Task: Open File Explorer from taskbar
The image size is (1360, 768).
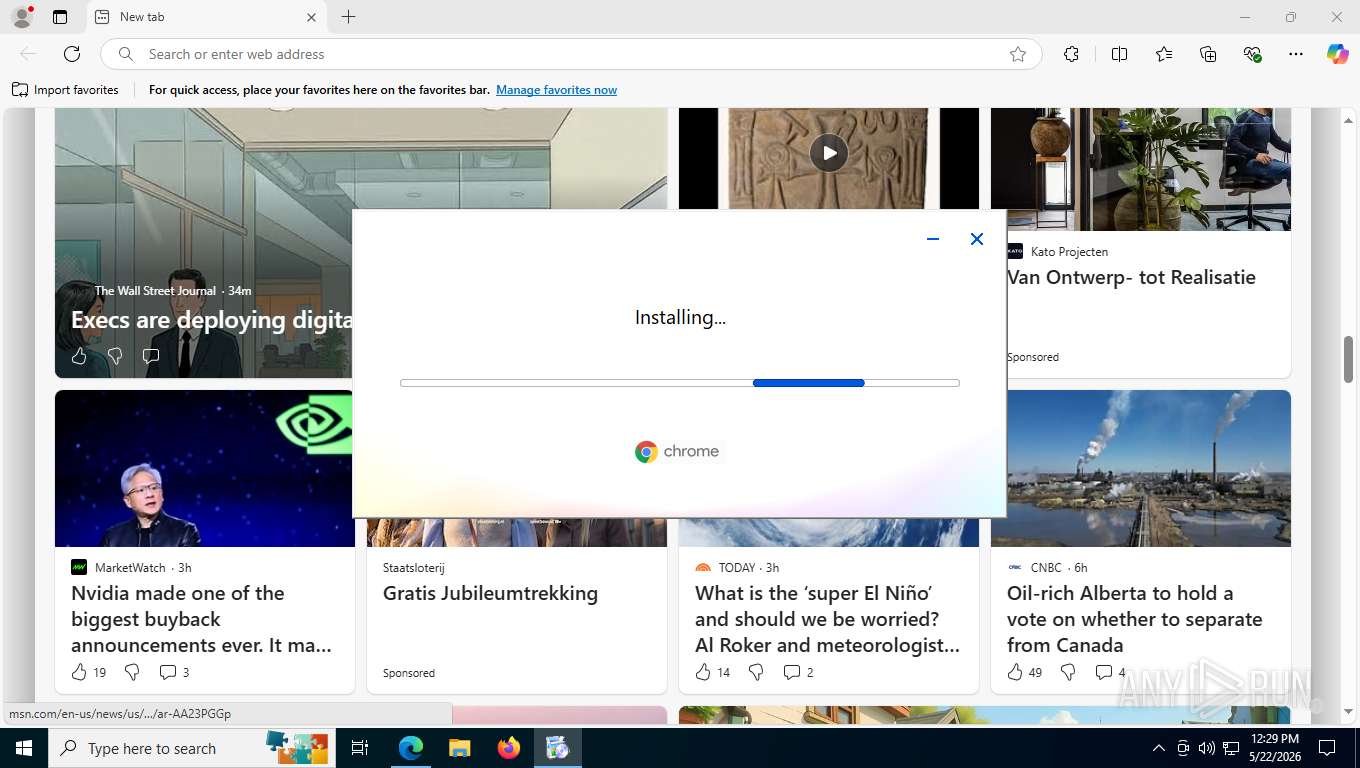Action: click(459, 748)
